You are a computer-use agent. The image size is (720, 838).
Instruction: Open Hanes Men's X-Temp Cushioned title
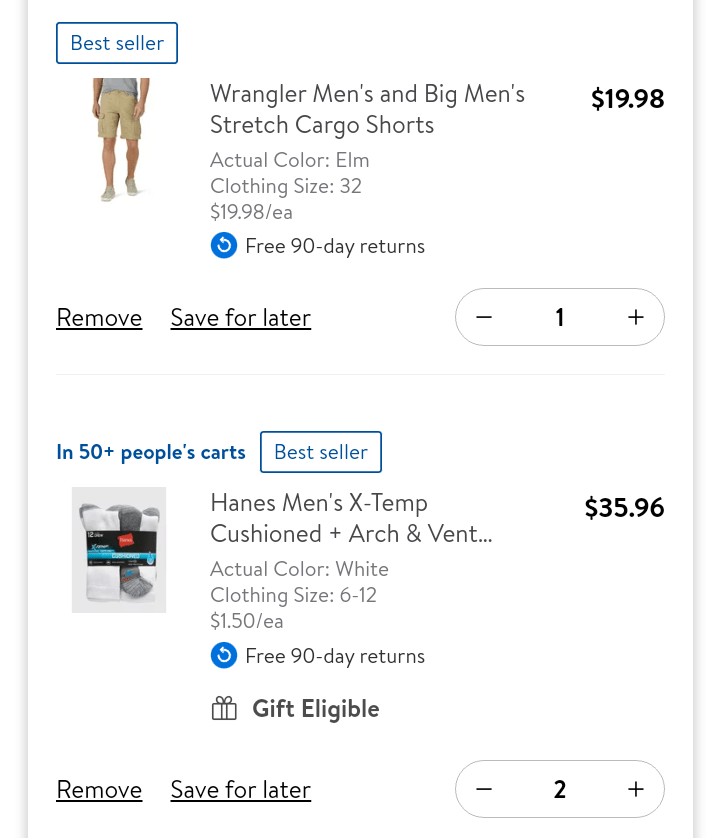pos(350,518)
